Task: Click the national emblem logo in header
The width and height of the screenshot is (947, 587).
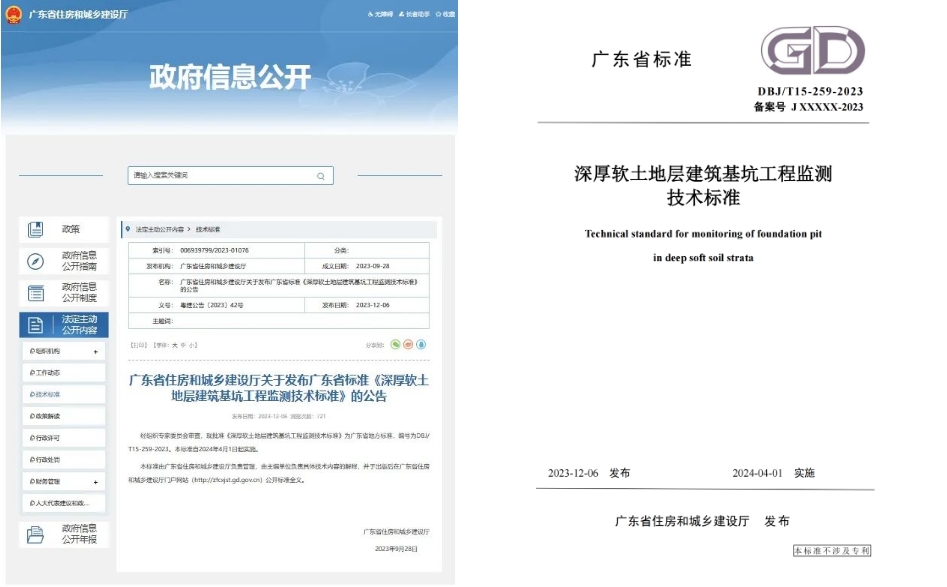Action: [x=13, y=14]
